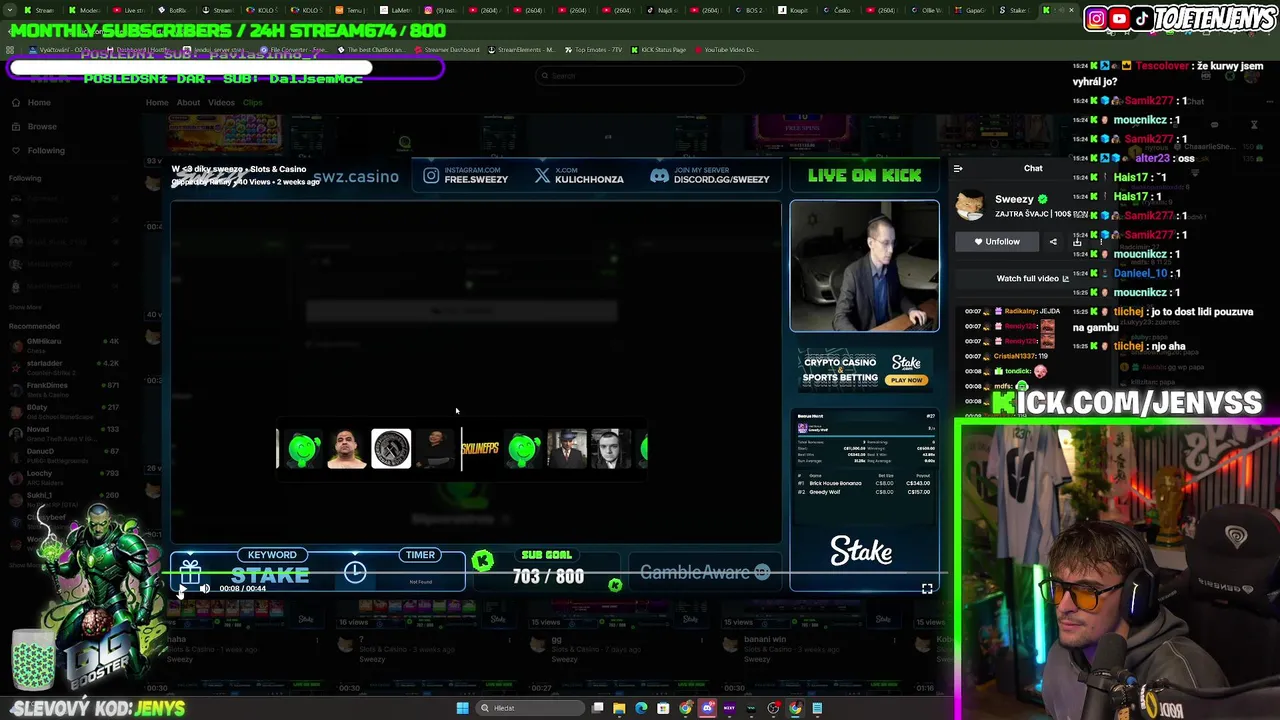
Task: Open Following in the Kick sidebar
Action: pyautogui.click(x=46, y=150)
